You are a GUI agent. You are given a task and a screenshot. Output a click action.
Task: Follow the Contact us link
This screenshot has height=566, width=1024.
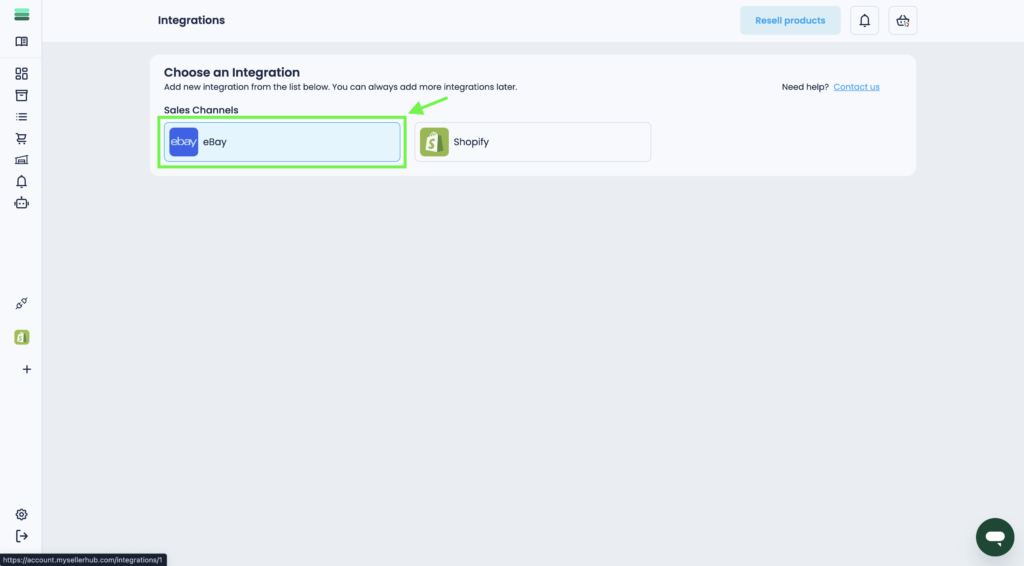[856, 87]
